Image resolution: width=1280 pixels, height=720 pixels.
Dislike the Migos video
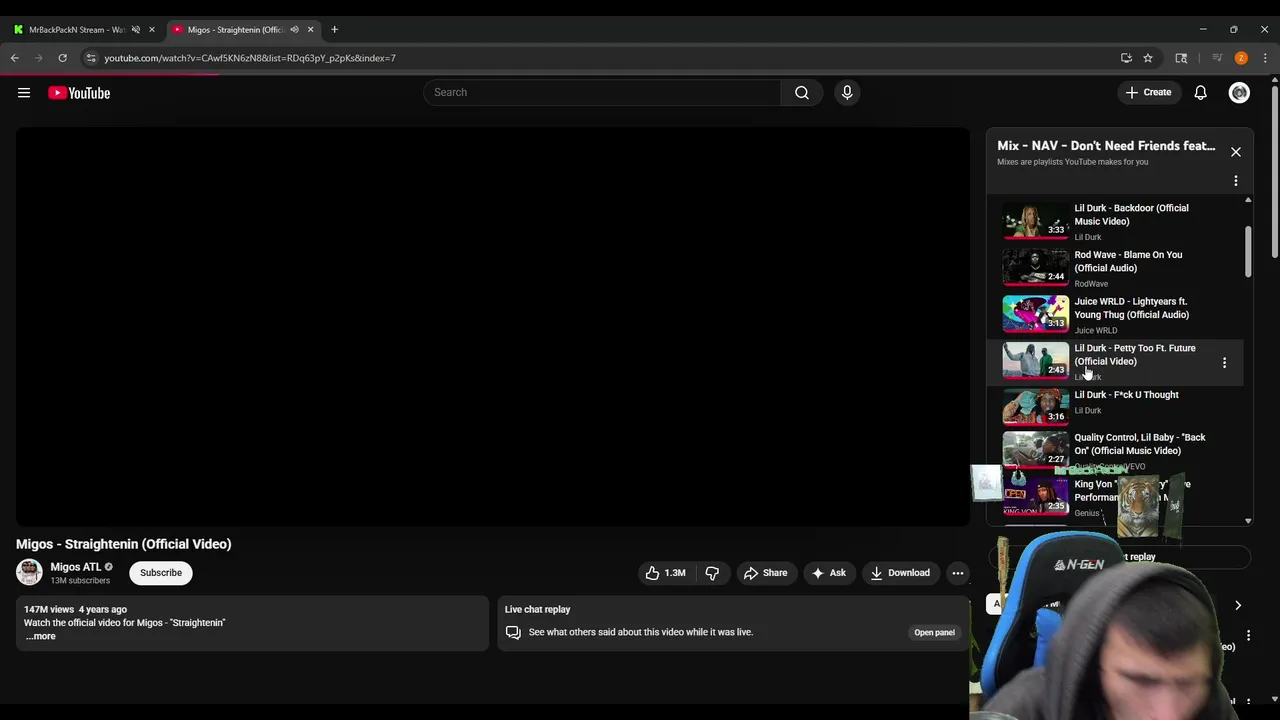point(712,573)
